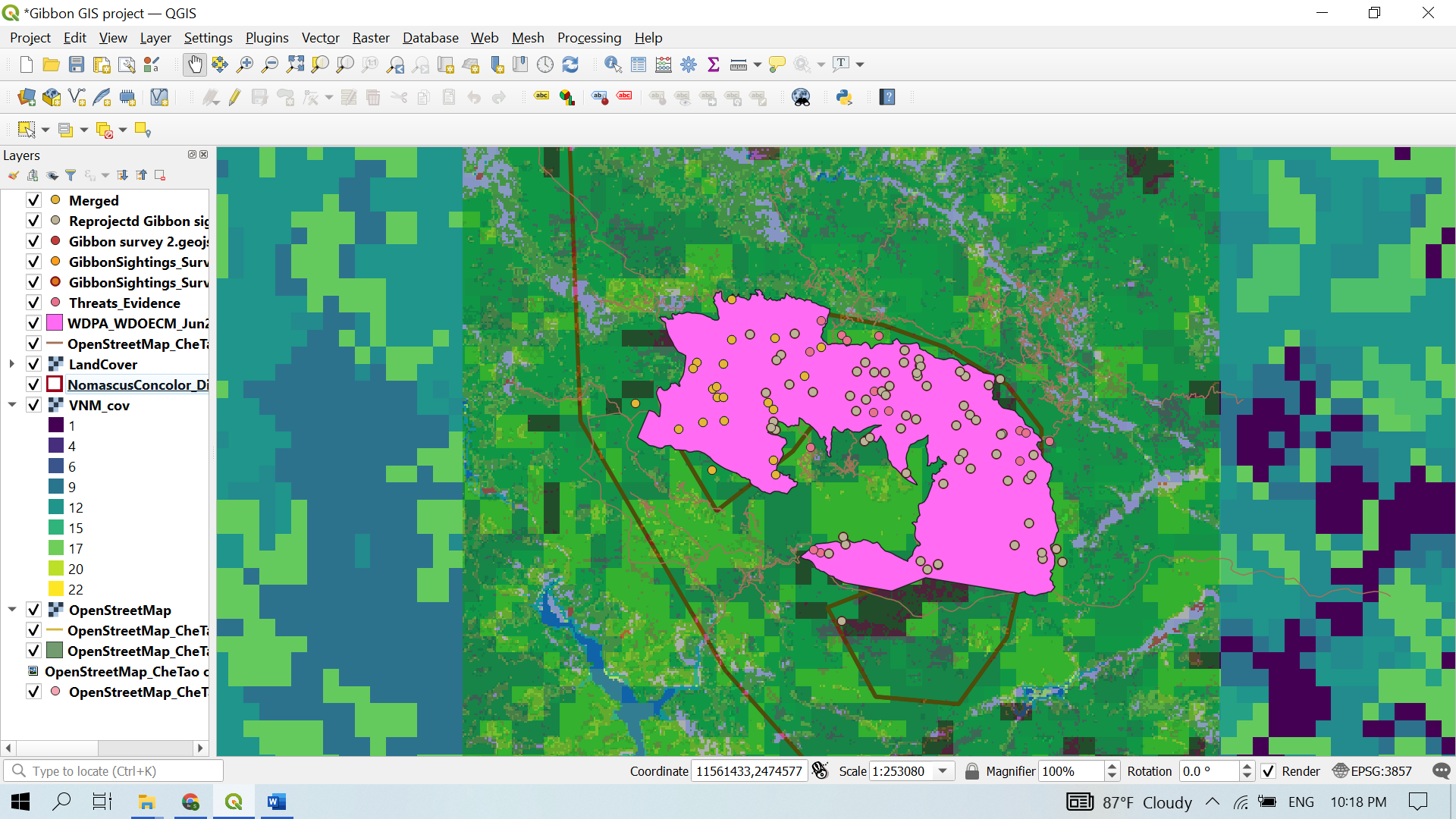
Task: Toggle visibility of the Merged layer
Action: click(33, 200)
